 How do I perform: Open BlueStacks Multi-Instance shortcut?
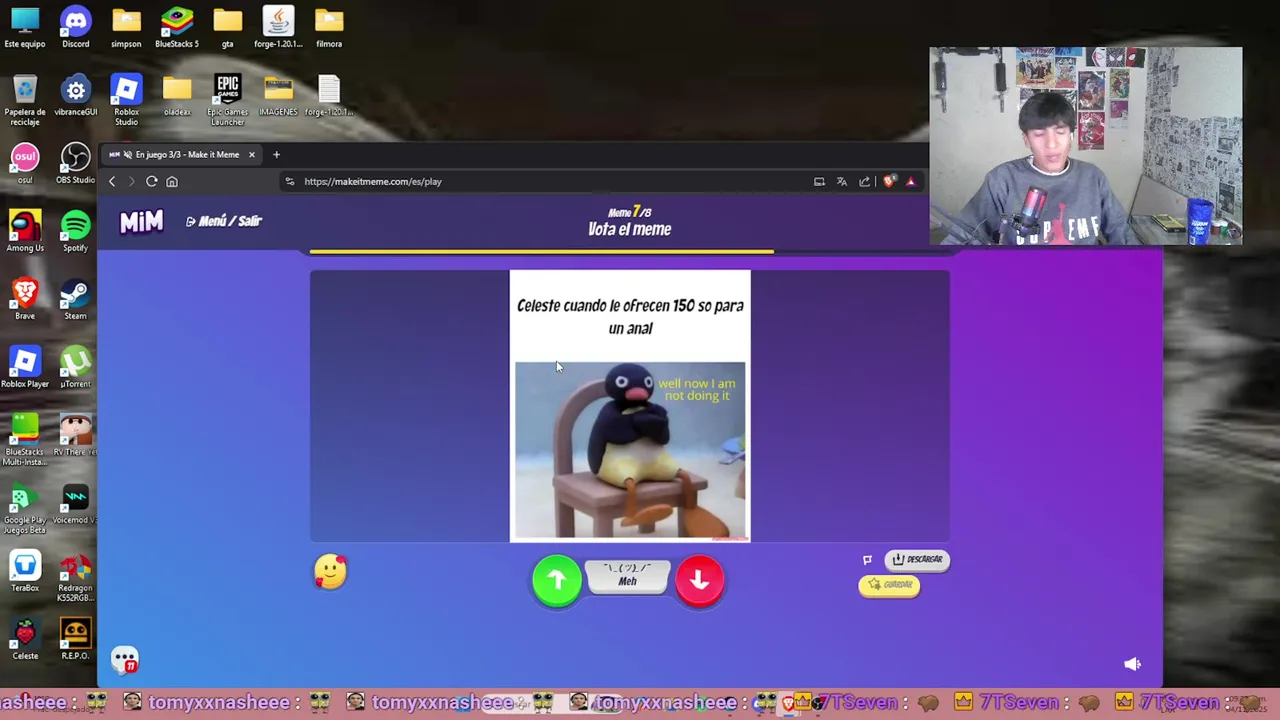pyautogui.click(x=25, y=440)
